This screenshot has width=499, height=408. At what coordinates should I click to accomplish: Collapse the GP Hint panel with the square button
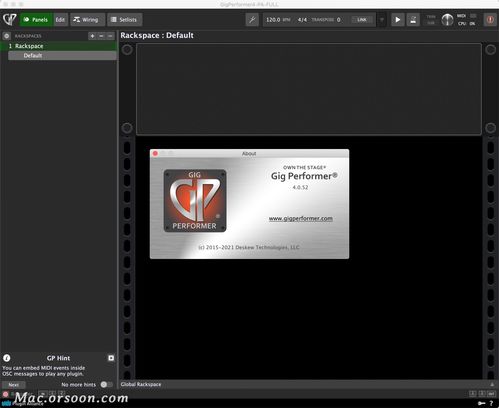(x=111, y=358)
